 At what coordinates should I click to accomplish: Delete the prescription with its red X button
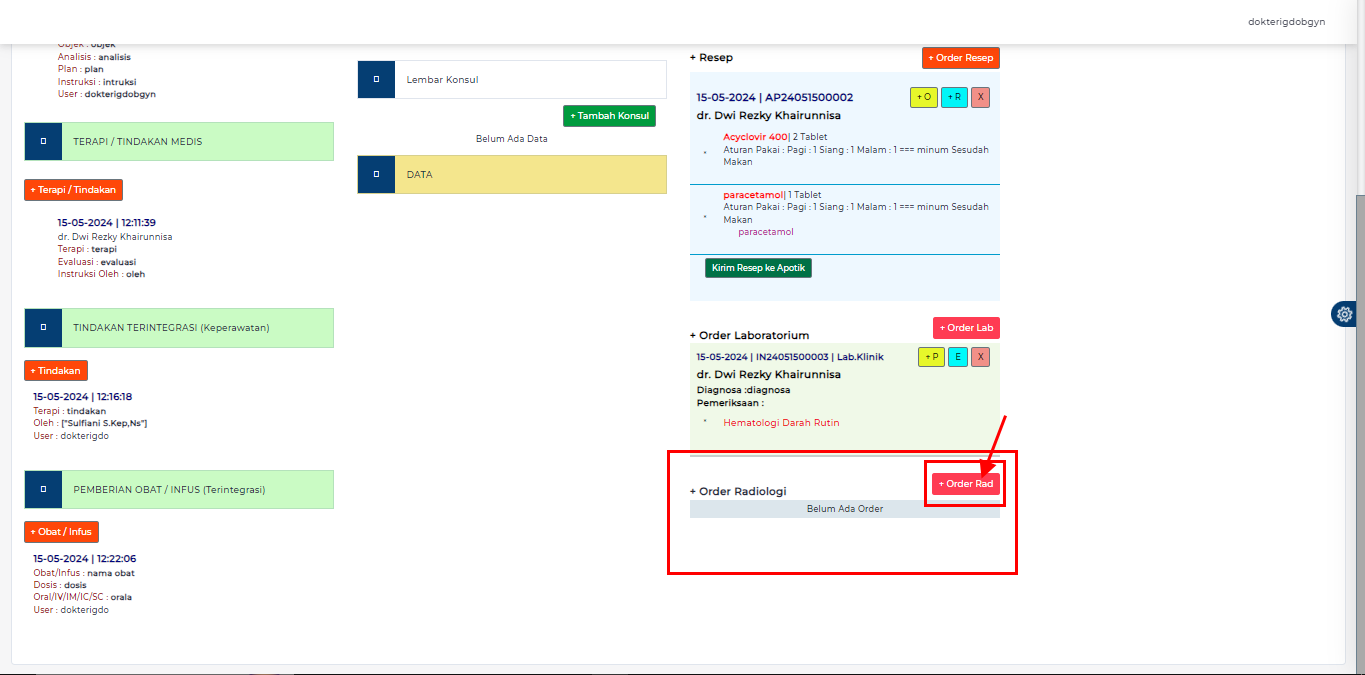(981, 97)
